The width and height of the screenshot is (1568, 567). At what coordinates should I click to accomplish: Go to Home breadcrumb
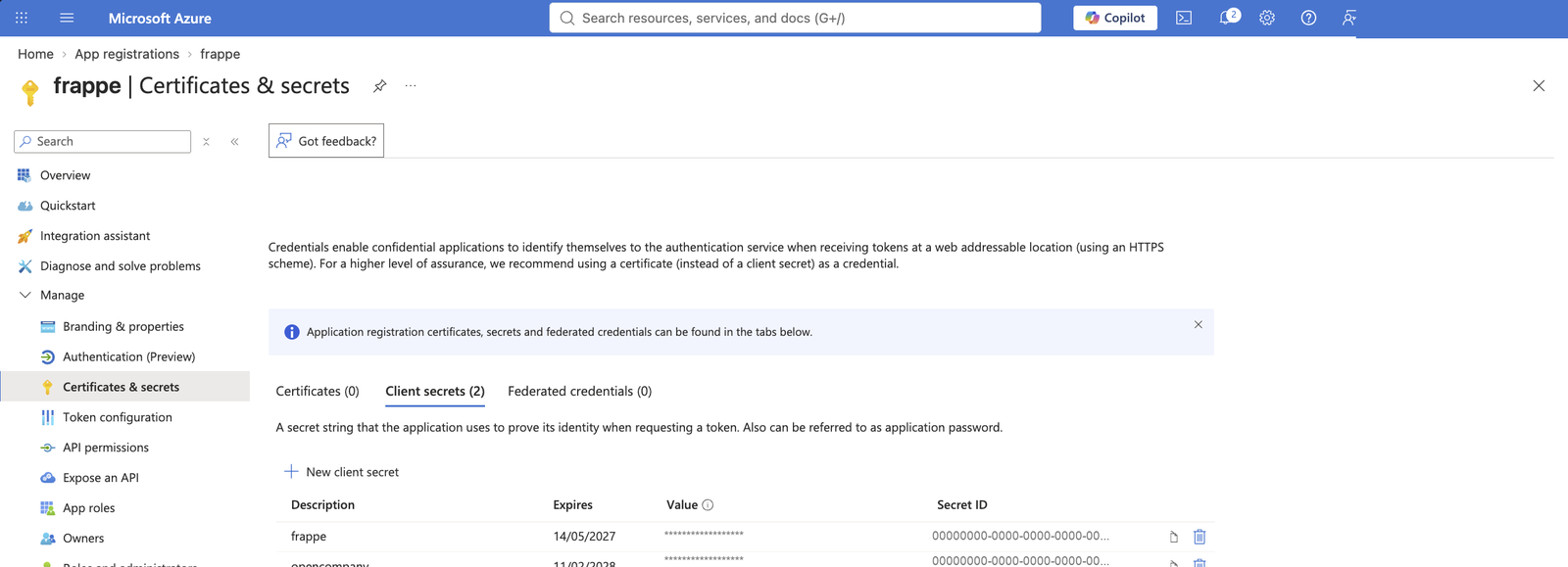35,54
